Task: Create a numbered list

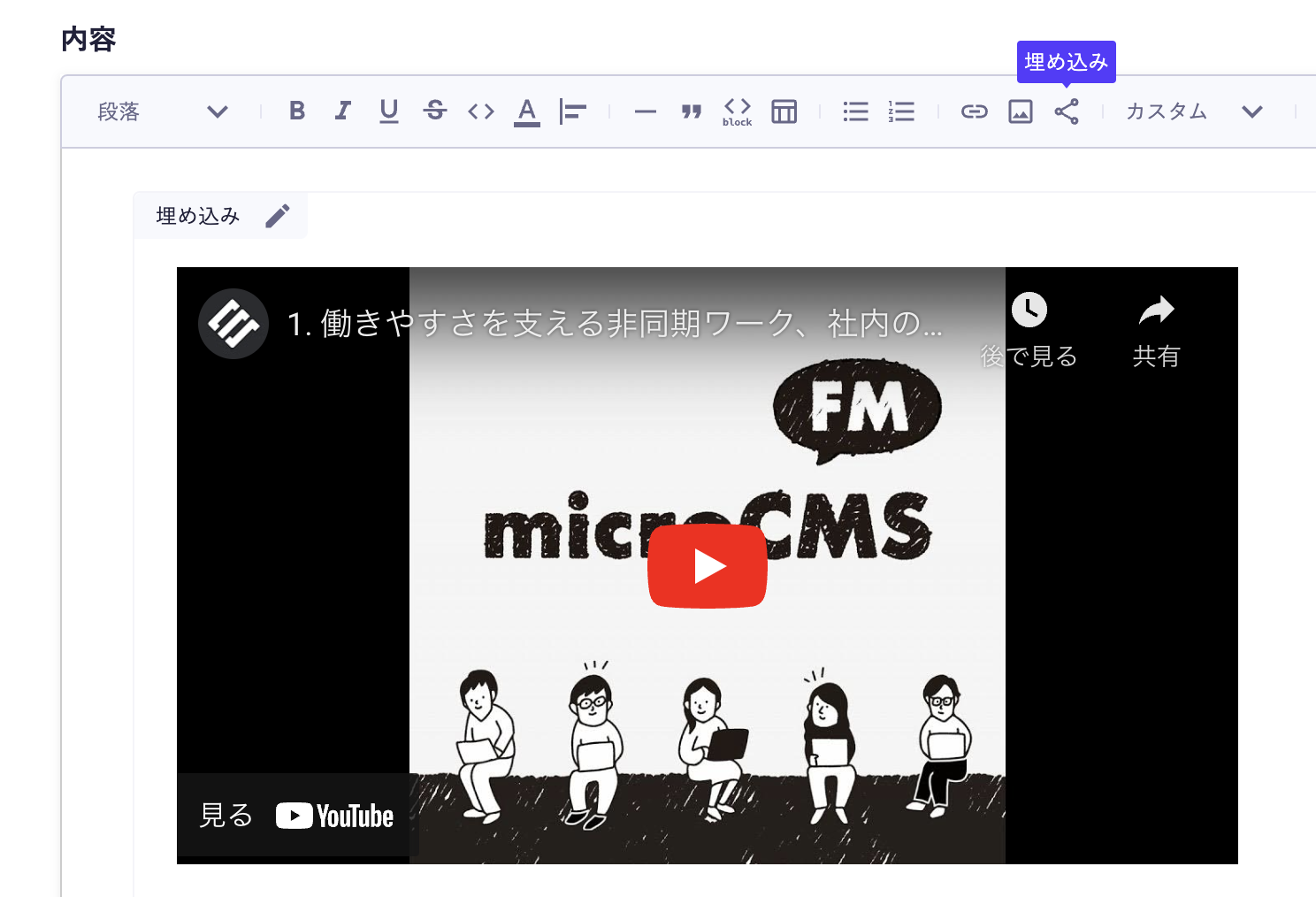Action: click(x=900, y=111)
